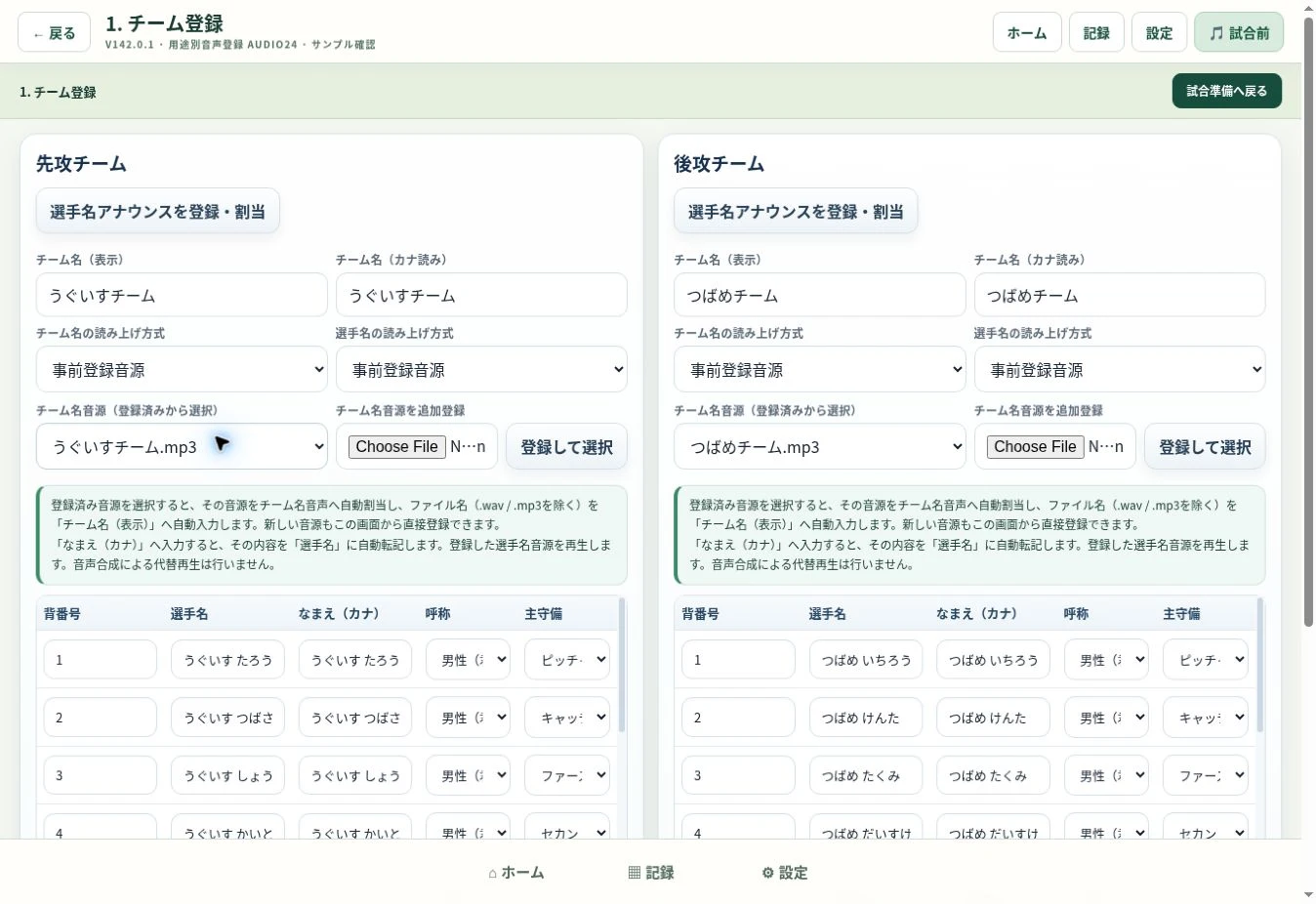The width and height of the screenshot is (1316, 904).
Task: Edit the うぐいすチーム kana reading field
Action: pos(481,295)
